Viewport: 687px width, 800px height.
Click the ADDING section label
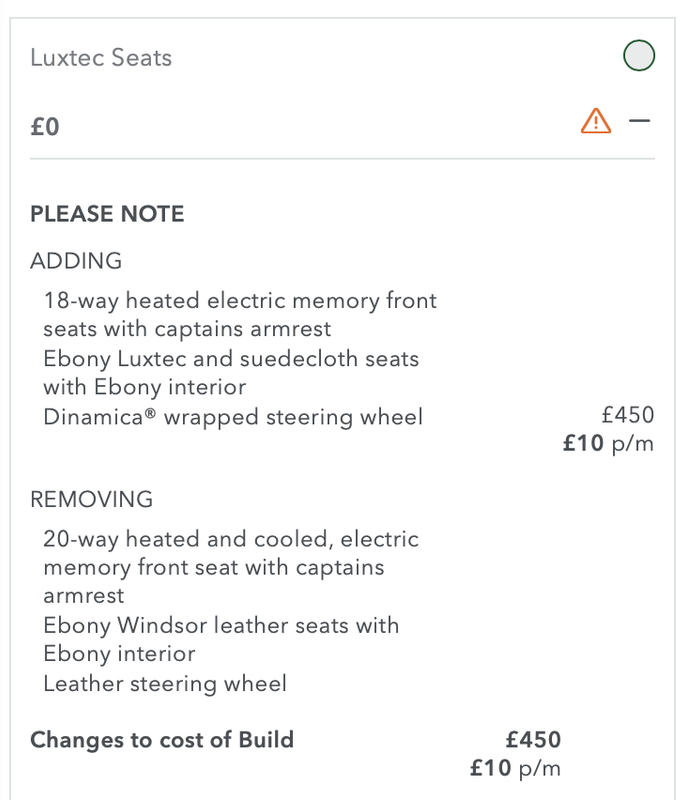(76, 261)
